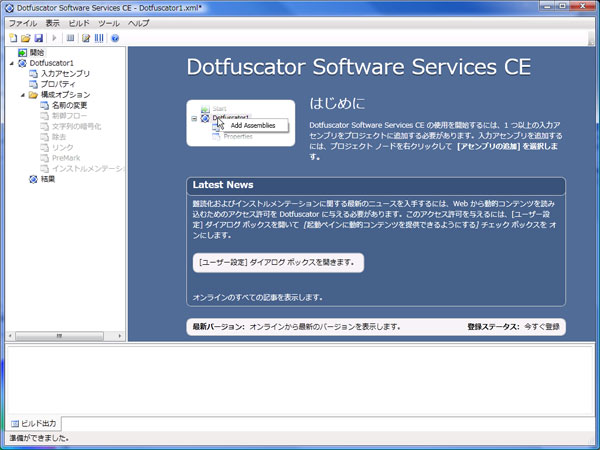Select the 入力アセンブリ tree item

65,73
